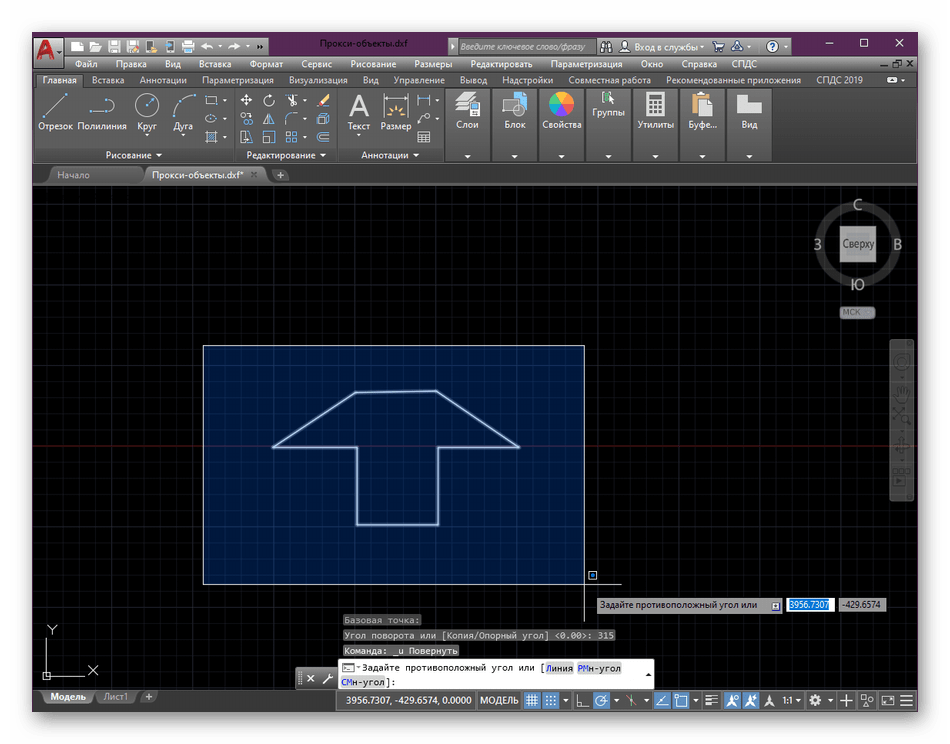Open the Формат menu
The image size is (950, 744).
[x=266, y=64]
